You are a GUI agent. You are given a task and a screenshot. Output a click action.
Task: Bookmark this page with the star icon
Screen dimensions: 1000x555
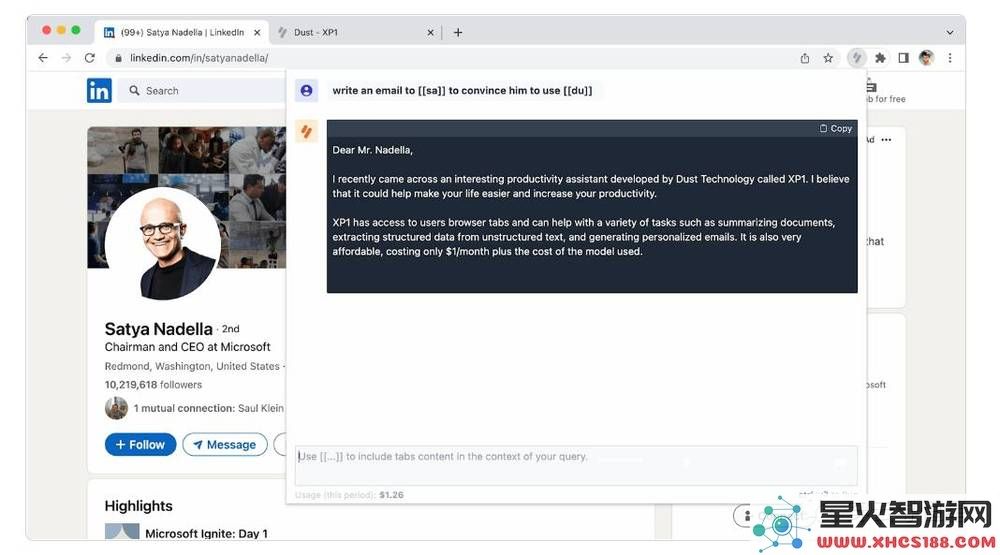click(828, 58)
